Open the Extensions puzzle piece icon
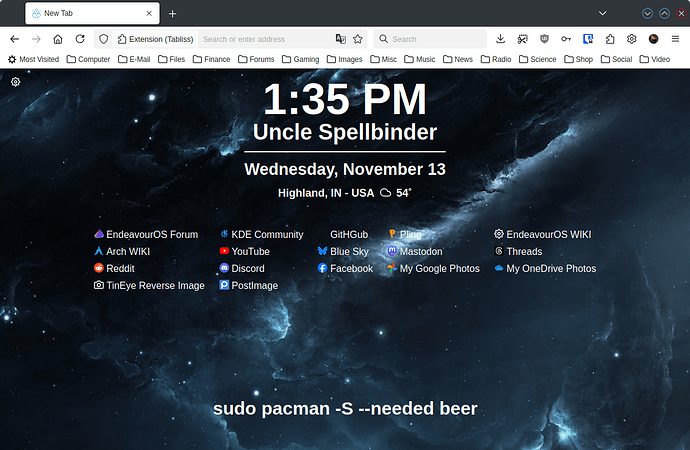 pyautogui.click(x=610, y=39)
